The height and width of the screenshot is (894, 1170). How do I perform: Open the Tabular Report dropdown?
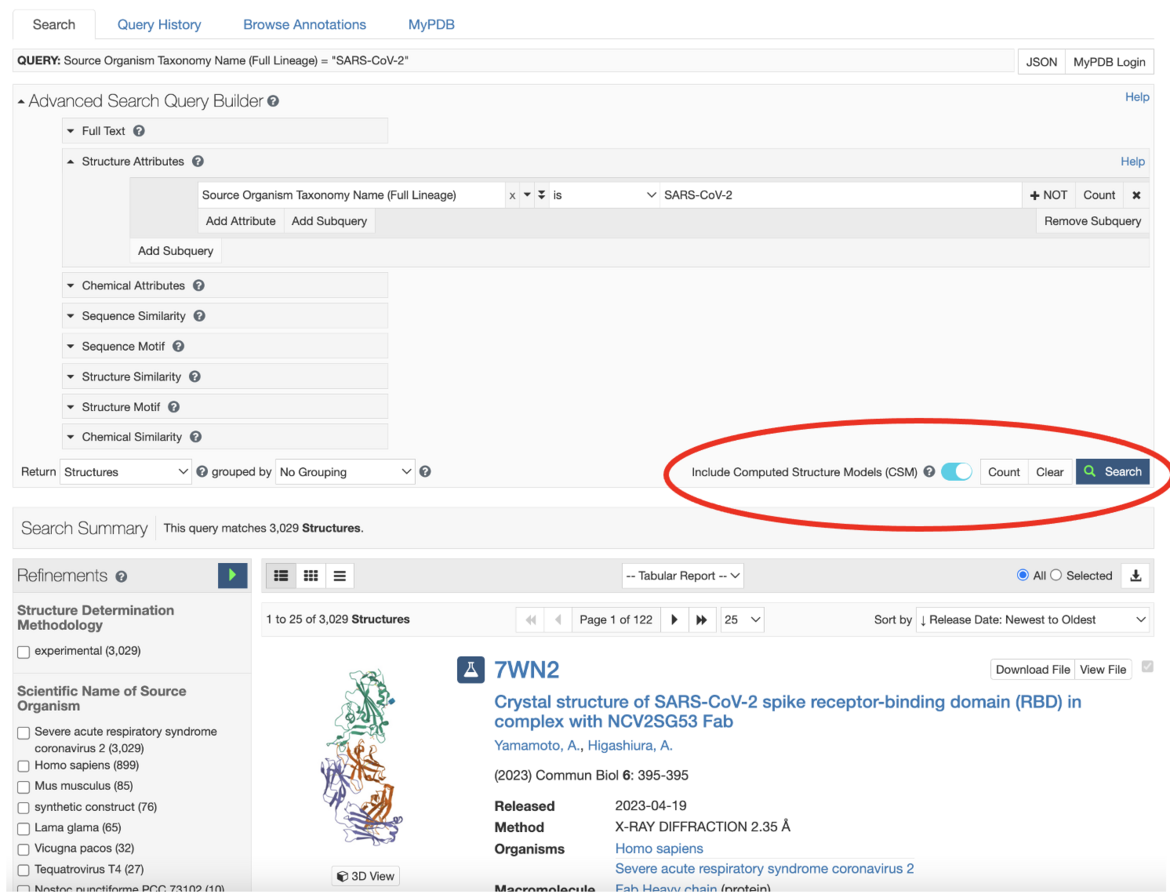point(682,575)
